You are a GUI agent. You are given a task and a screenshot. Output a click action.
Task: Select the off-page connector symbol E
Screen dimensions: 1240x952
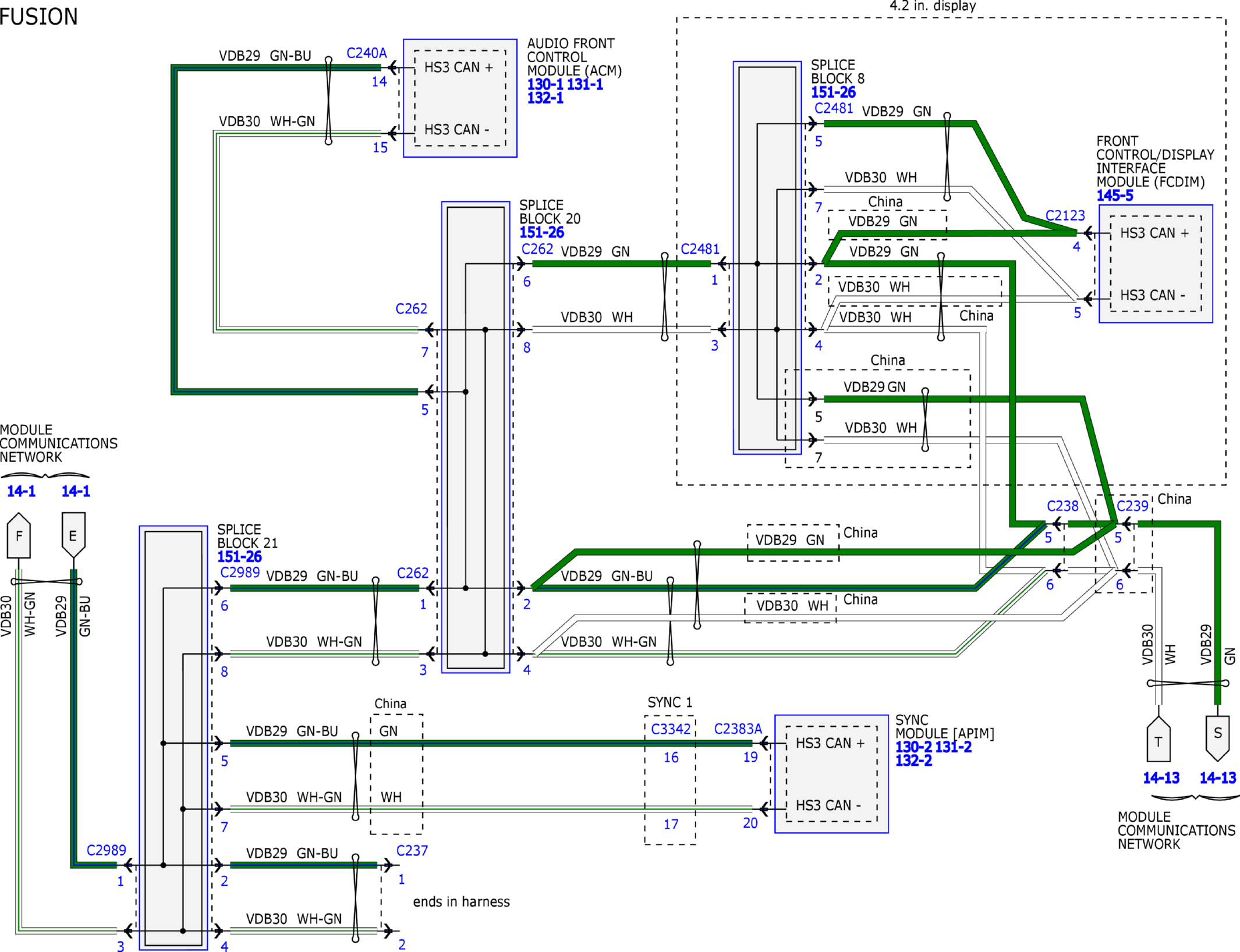(73, 535)
